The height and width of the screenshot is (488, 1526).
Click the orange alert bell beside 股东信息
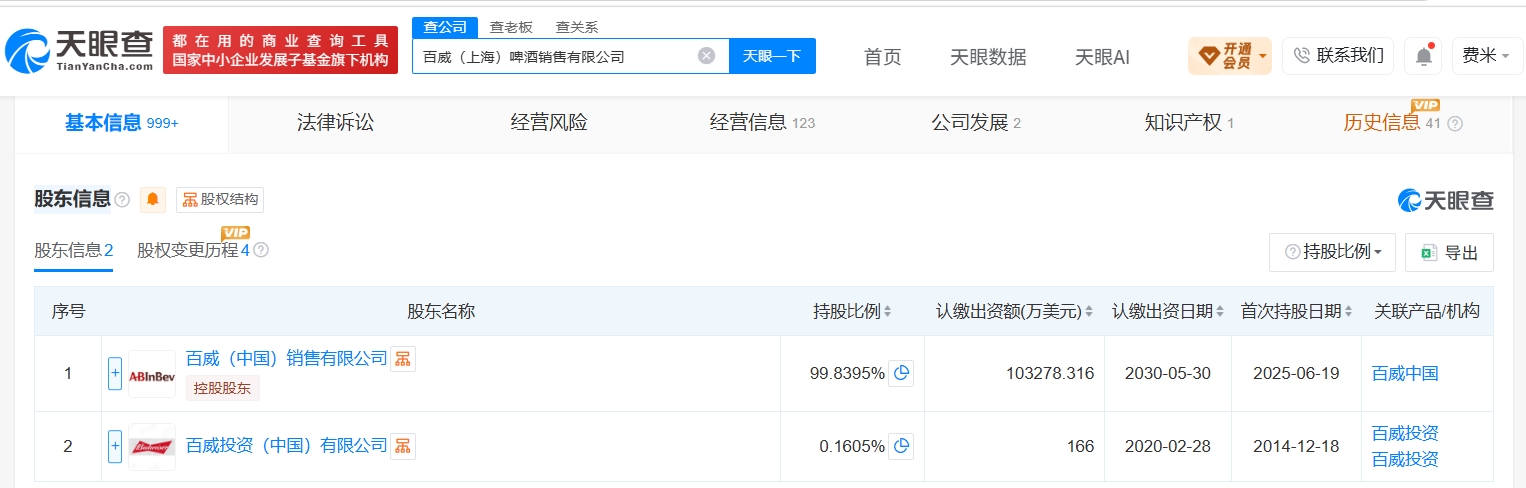tap(153, 199)
